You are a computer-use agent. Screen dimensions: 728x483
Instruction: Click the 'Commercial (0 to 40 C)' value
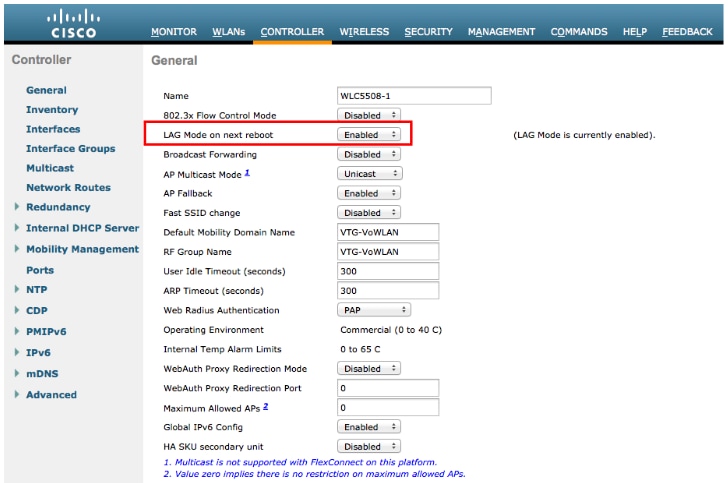(391, 330)
